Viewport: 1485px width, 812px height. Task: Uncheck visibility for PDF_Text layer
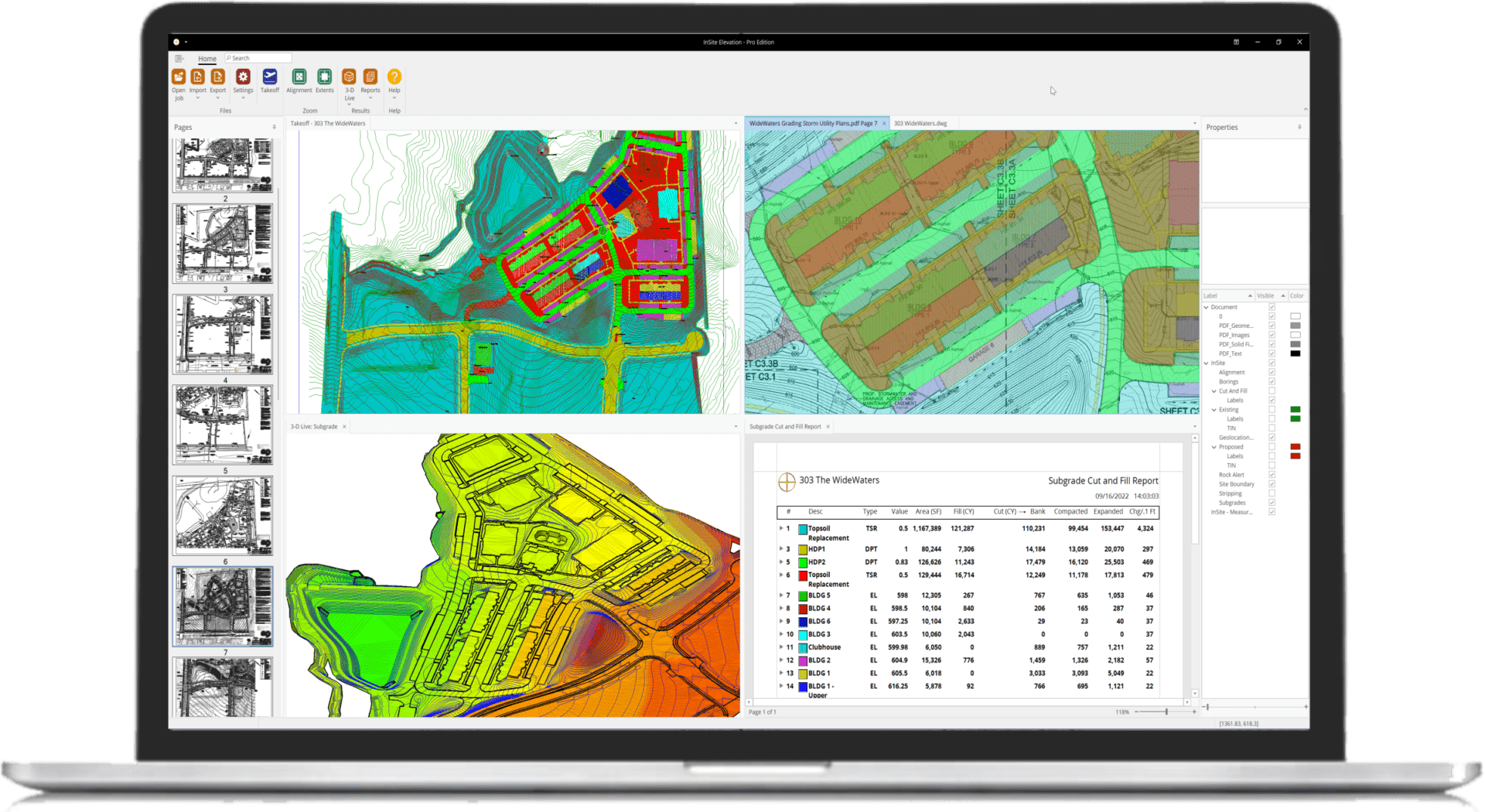pos(1272,353)
